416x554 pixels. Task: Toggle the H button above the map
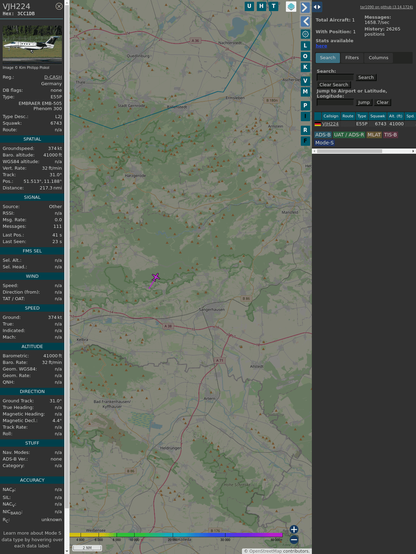[x=262, y=6]
